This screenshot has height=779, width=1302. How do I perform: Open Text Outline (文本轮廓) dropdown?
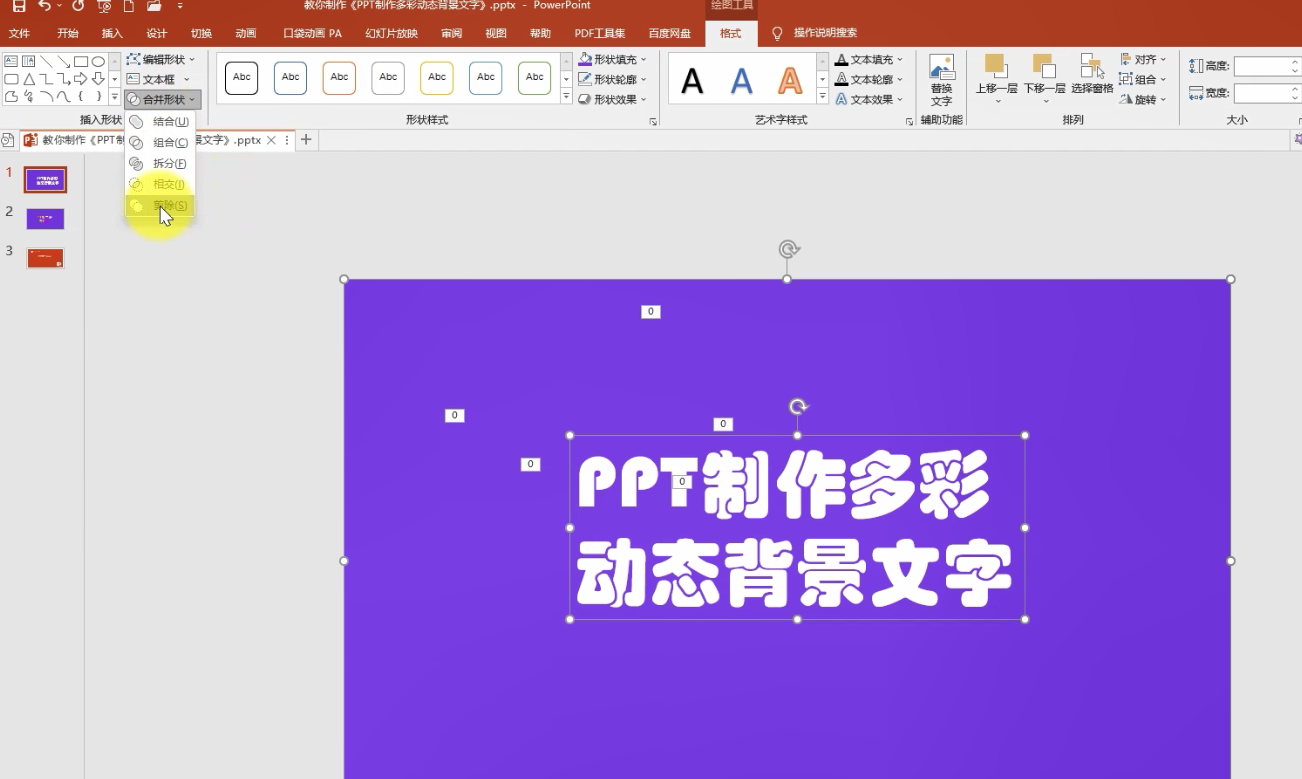869,79
